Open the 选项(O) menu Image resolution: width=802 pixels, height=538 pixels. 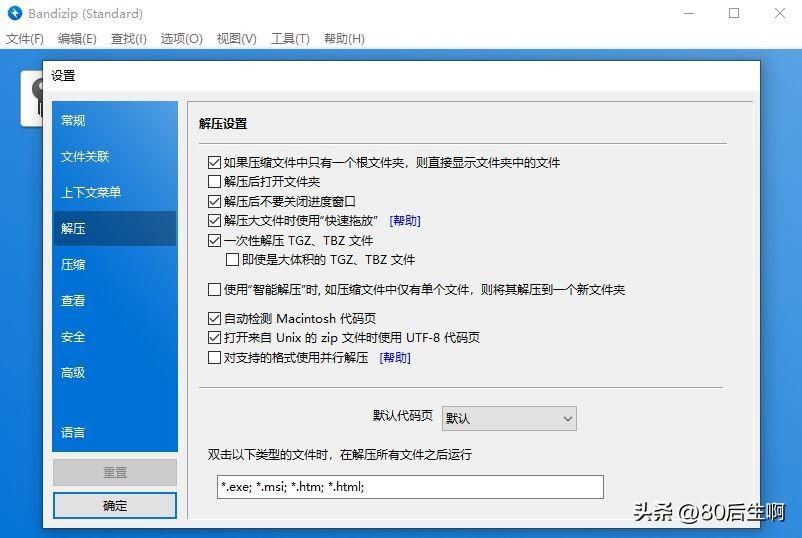point(182,39)
